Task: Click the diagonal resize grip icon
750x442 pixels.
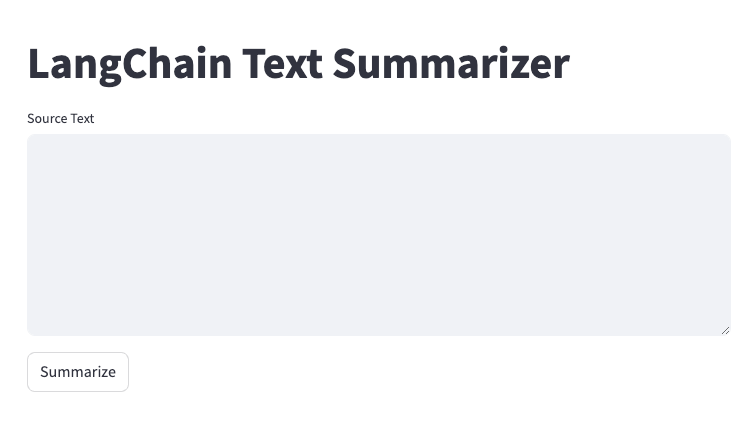Action: (725, 330)
